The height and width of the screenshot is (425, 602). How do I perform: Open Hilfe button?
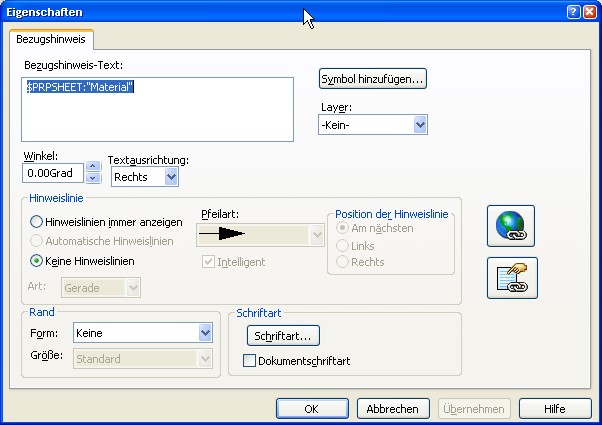click(555, 409)
